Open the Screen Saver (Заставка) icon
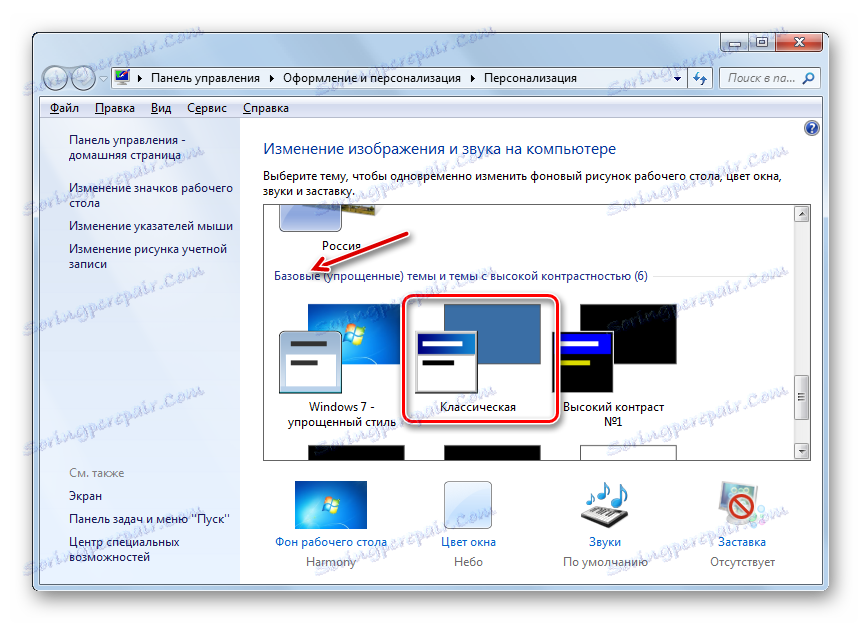 (741, 504)
